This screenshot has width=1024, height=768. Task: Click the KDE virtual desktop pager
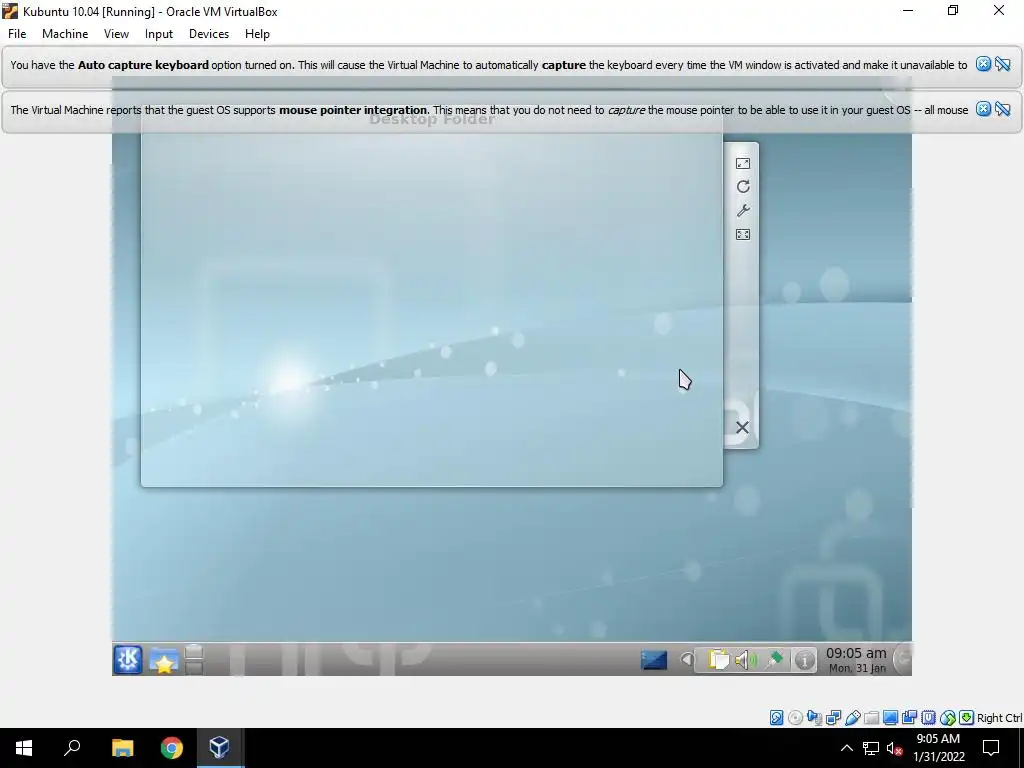[195, 660]
